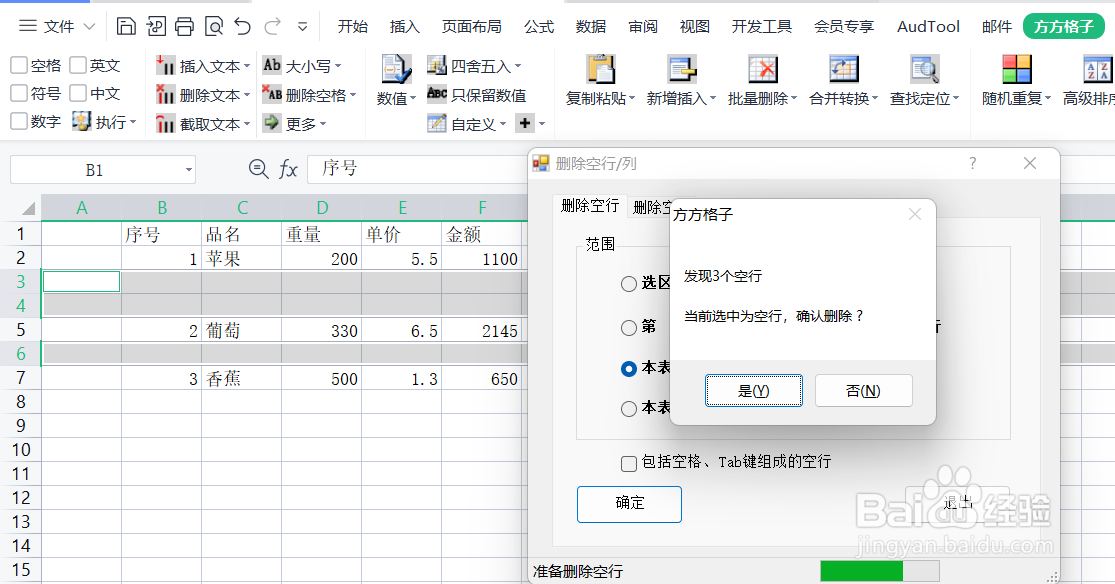Click the 新增插入 icon
1115x584 pixels.
pyautogui.click(x=681, y=69)
